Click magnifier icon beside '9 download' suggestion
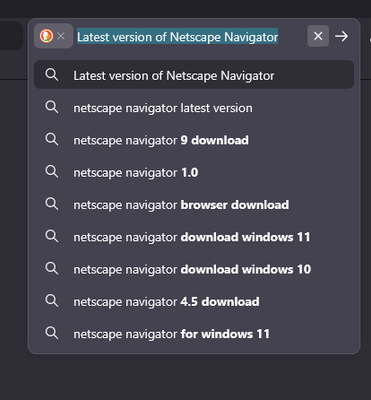The width and height of the screenshot is (371, 400). pos(52,140)
